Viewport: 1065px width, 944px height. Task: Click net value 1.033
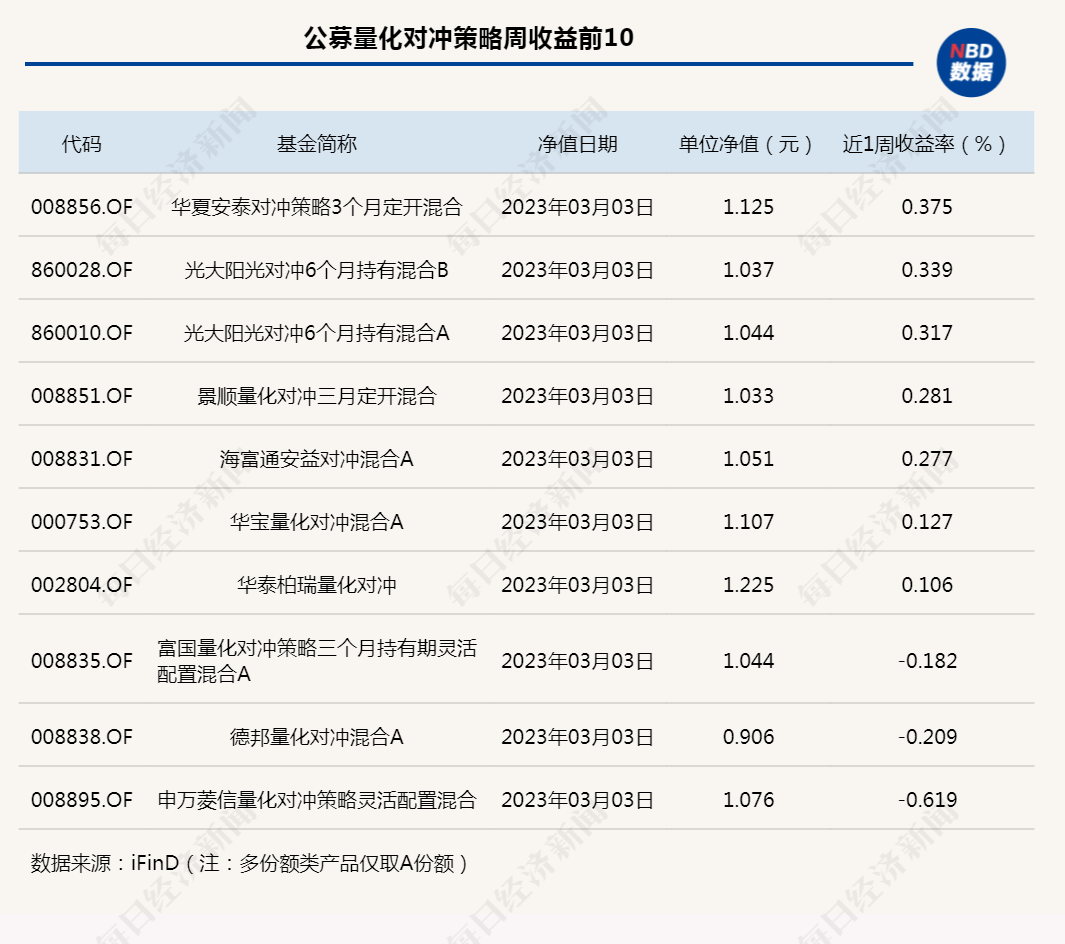(748, 396)
